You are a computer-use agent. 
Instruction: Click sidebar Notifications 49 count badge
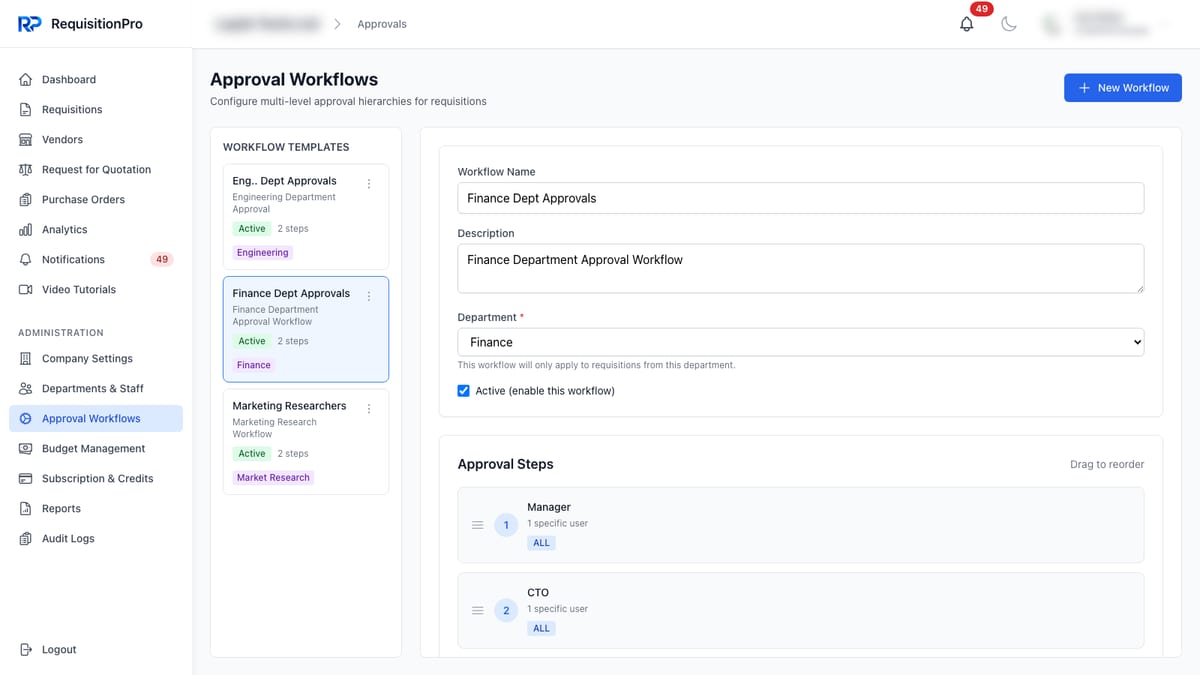coord(162,259)
